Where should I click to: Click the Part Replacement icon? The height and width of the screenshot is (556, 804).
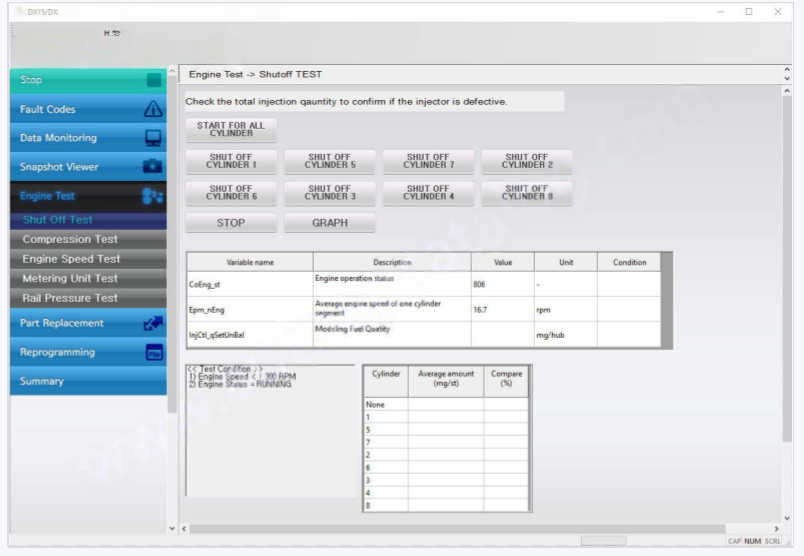pos(153,323)
